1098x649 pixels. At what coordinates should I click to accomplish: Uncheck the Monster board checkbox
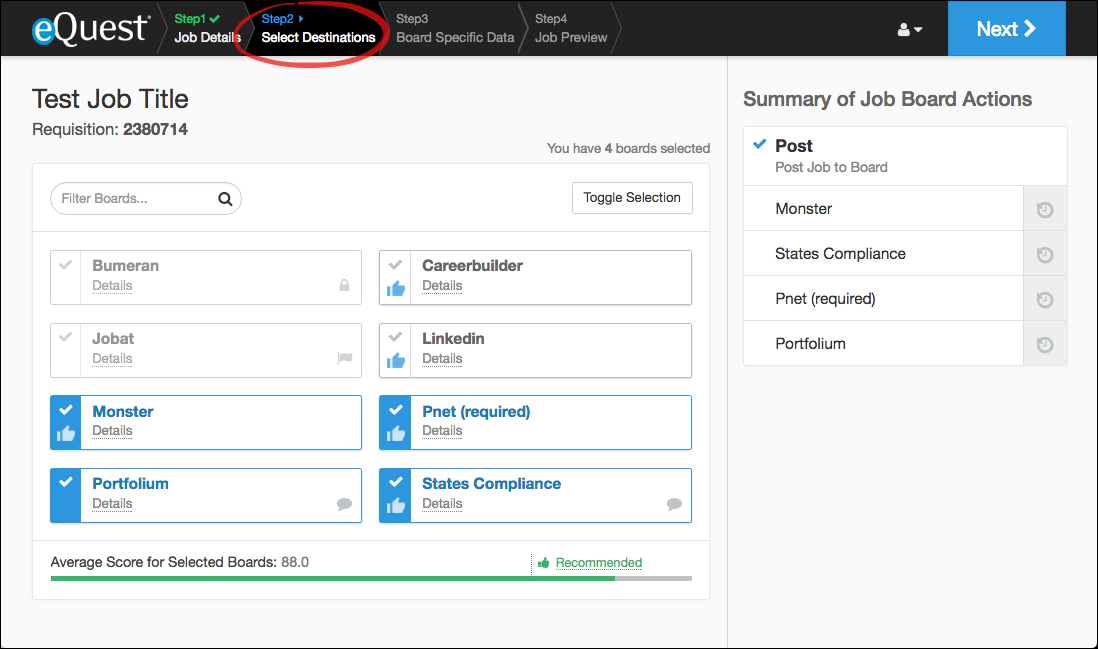(x=66, y=410)
